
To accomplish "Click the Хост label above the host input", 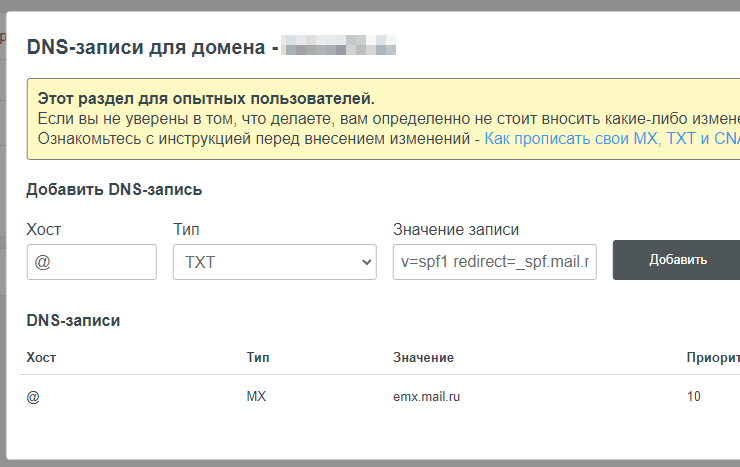I will (x=43, y=229).
